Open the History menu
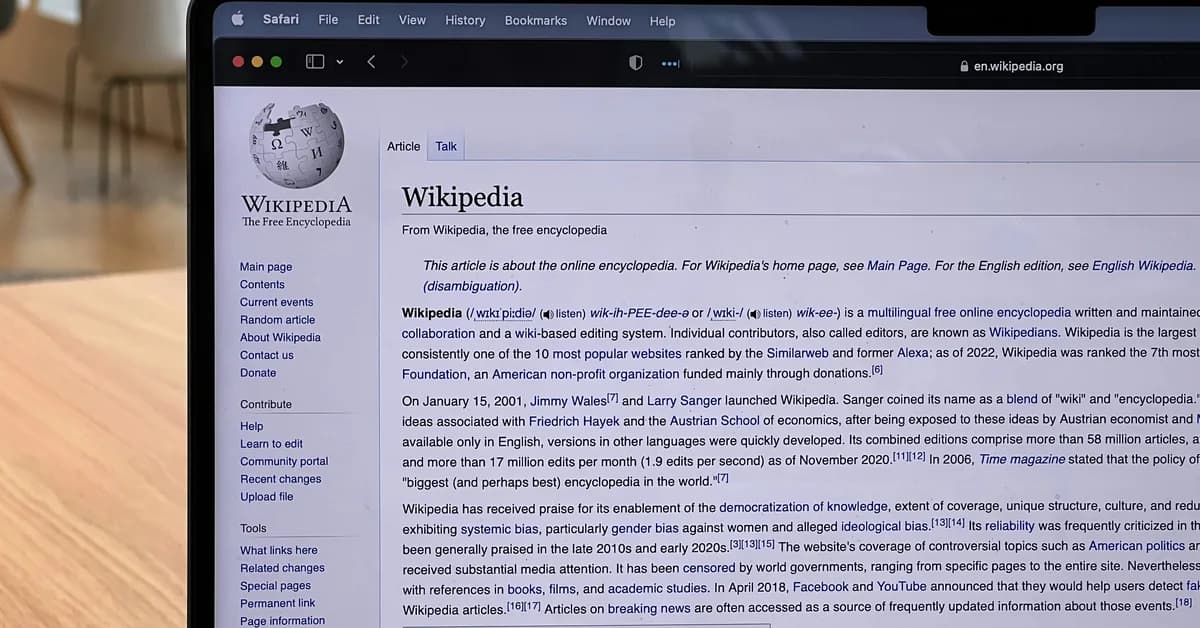Screen dimensions: 1200x628 (x=465, y=20)
